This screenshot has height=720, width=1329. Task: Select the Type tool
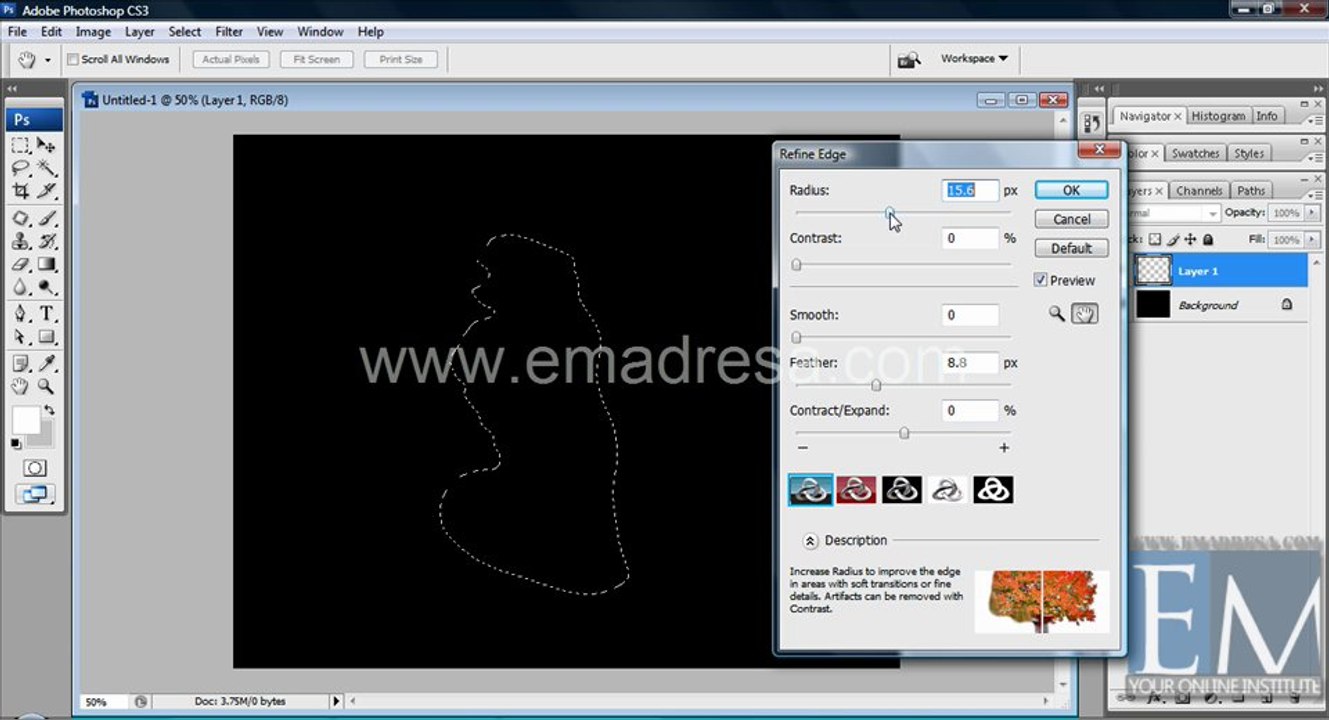46,314
